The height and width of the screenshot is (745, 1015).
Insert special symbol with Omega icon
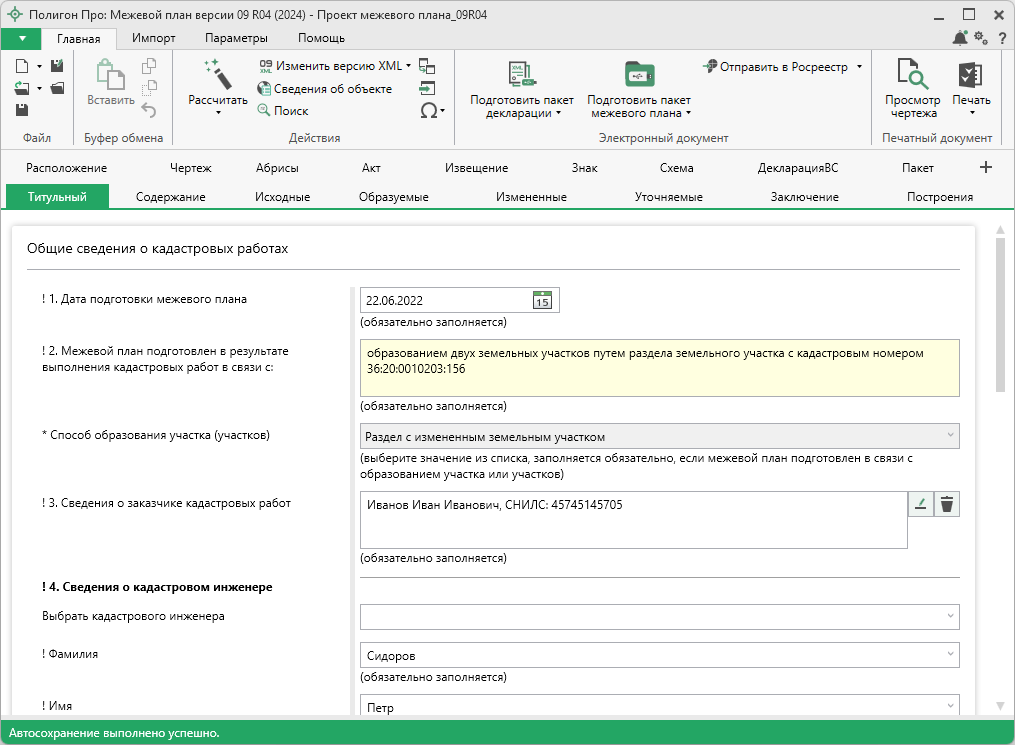[430, 111]
